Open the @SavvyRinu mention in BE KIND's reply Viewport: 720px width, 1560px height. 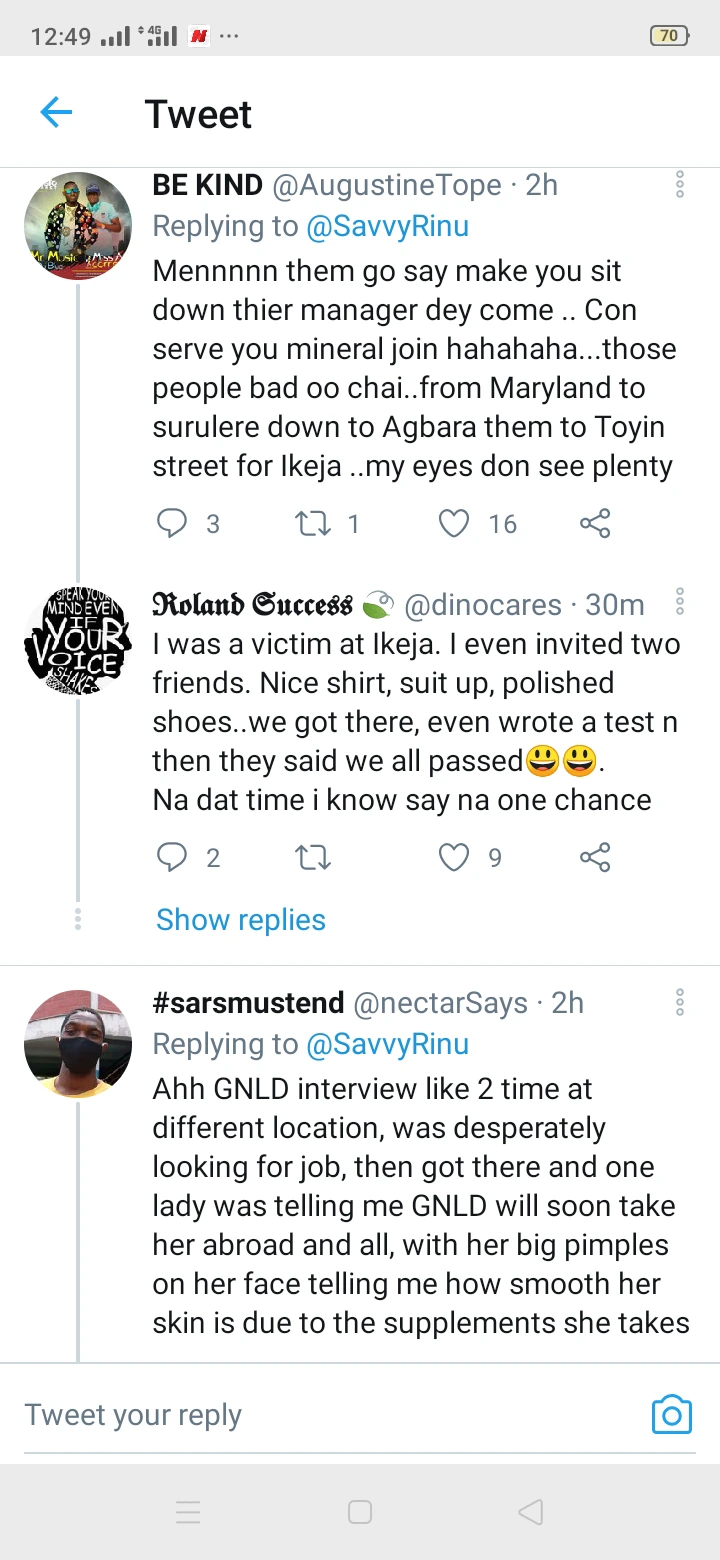tap(388, 226)
